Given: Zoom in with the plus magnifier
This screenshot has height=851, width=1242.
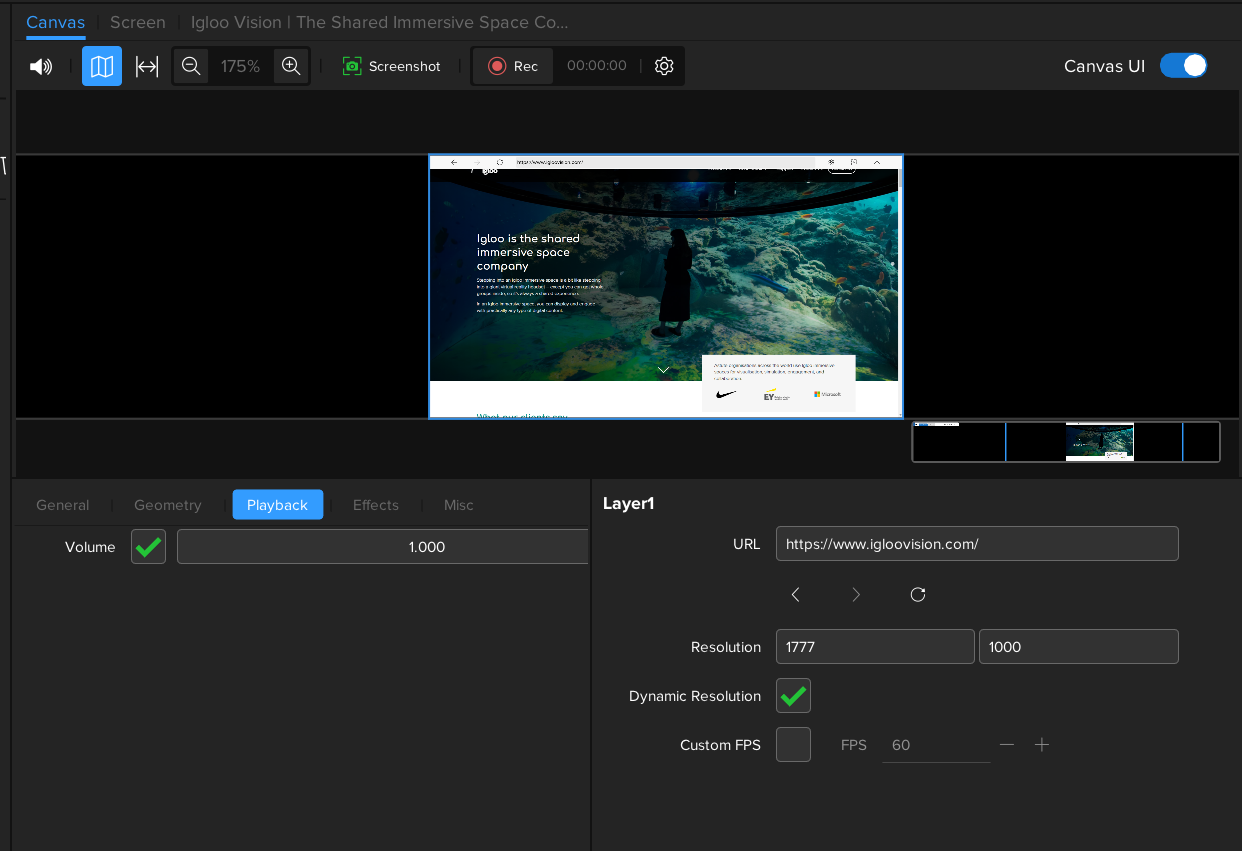Looking at the screenshot, I should tap(291, 66).
